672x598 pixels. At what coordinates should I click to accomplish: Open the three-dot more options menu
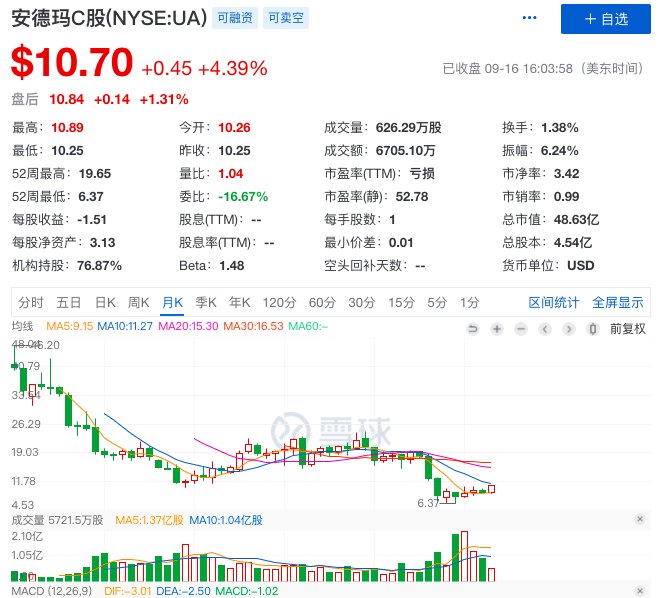click(x=529, y=18)
